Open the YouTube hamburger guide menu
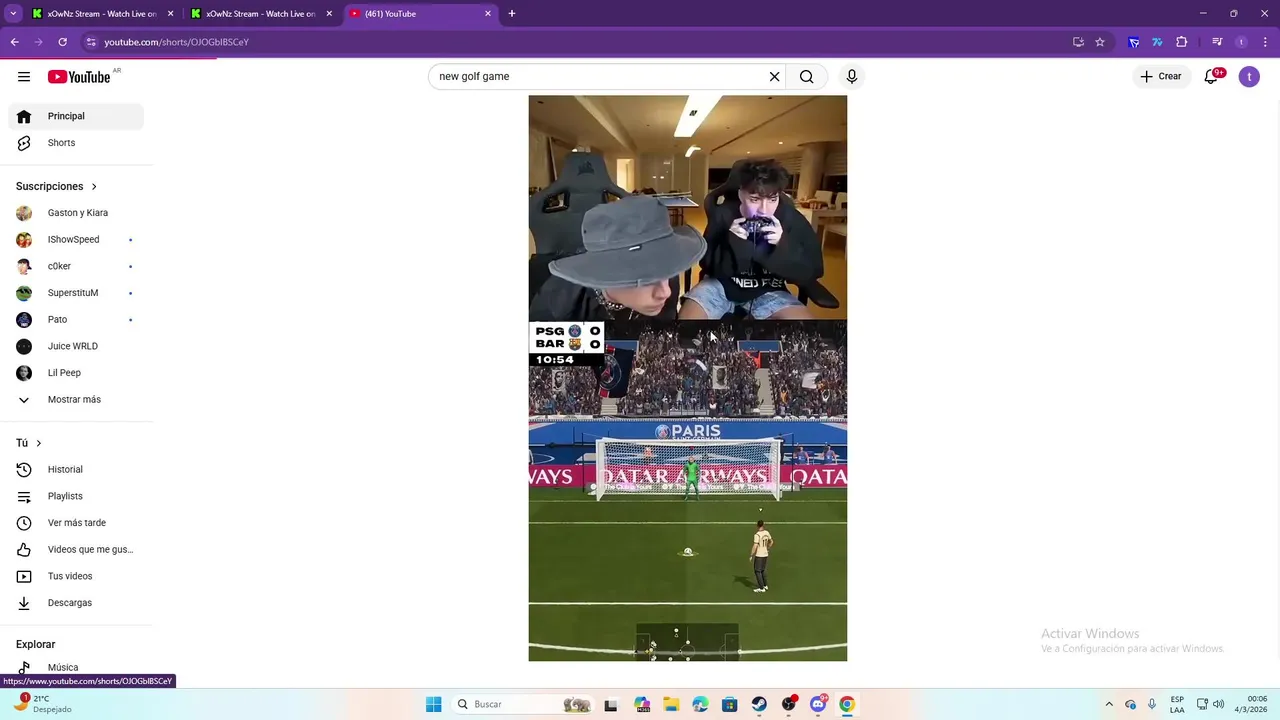 24,77
